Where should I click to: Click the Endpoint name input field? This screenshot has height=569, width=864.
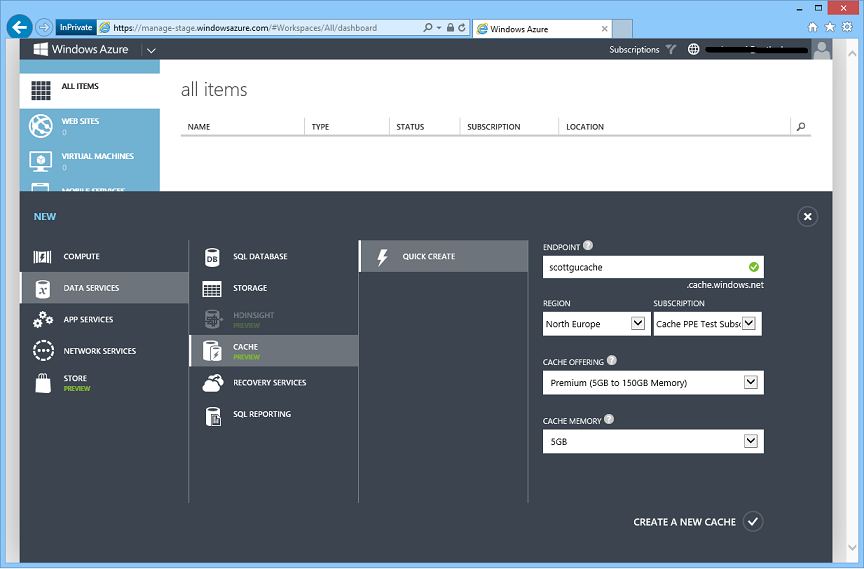[653, 267]
